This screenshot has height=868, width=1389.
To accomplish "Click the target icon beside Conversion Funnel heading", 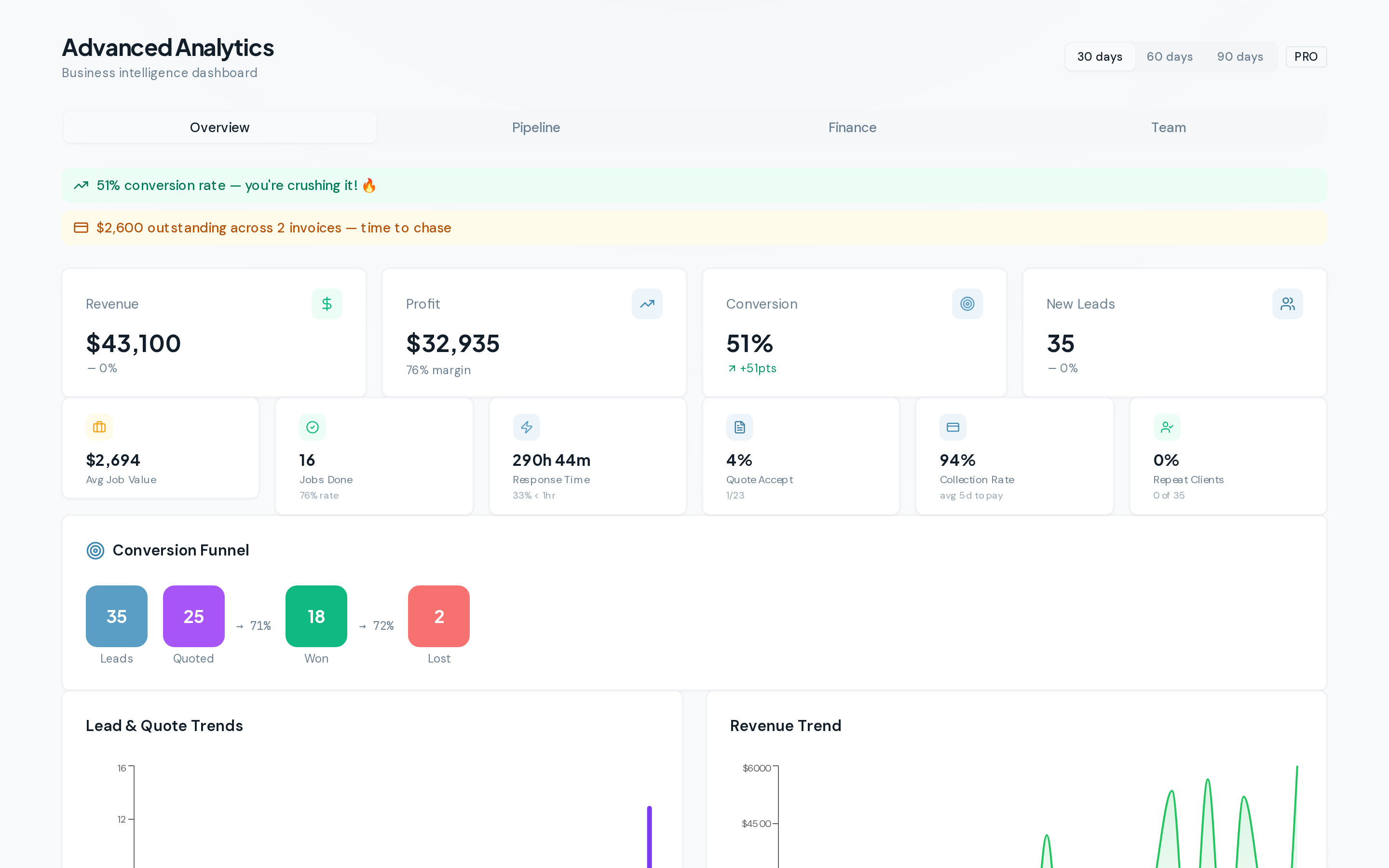I will pyautogui.click(x=95, y=551).
